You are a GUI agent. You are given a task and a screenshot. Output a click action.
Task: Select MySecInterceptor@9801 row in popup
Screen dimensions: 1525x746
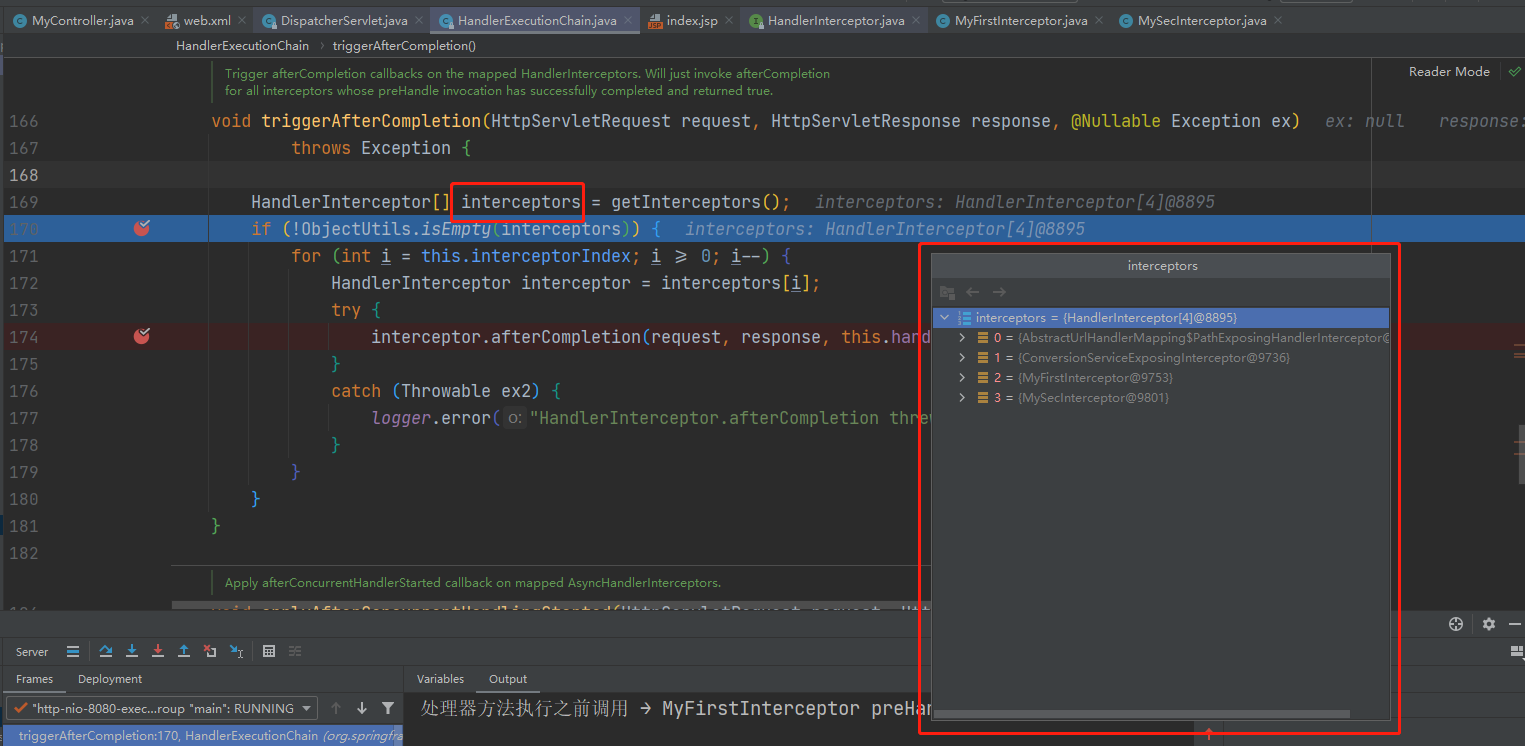1160,398
